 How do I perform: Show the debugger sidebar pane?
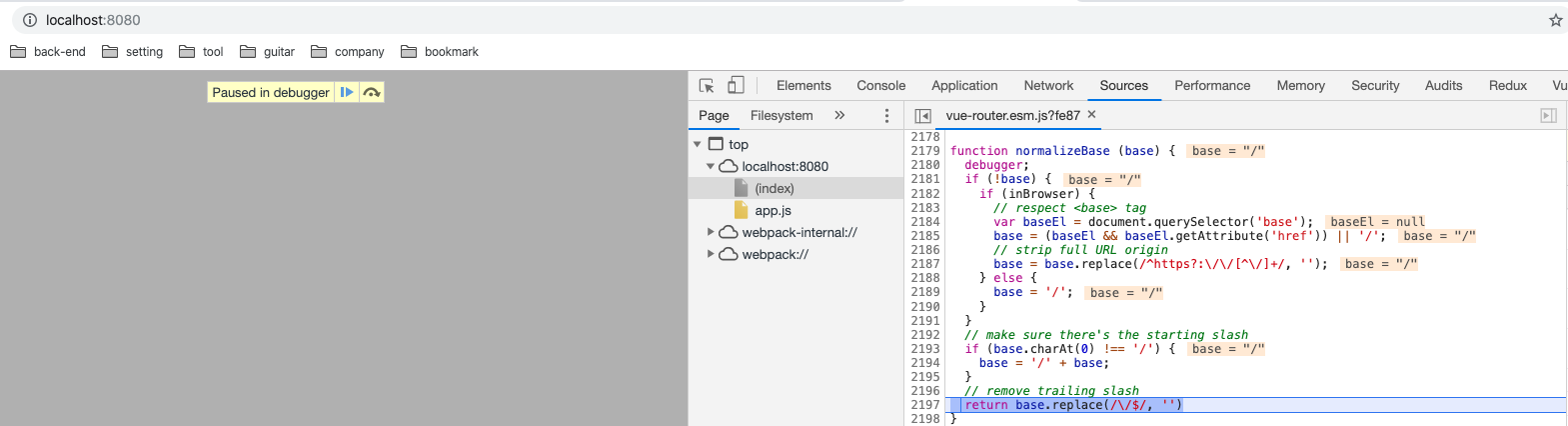tap(1548, 116)
